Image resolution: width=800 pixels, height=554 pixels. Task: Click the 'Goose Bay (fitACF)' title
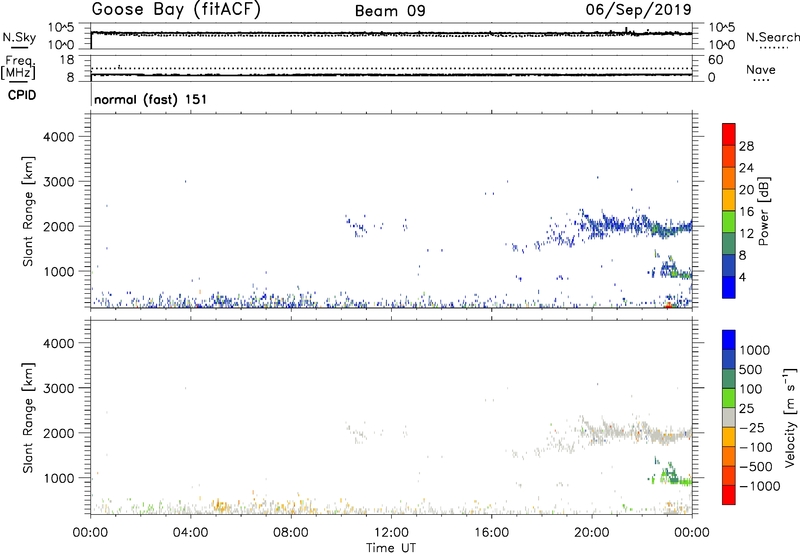tap(176, 10)
